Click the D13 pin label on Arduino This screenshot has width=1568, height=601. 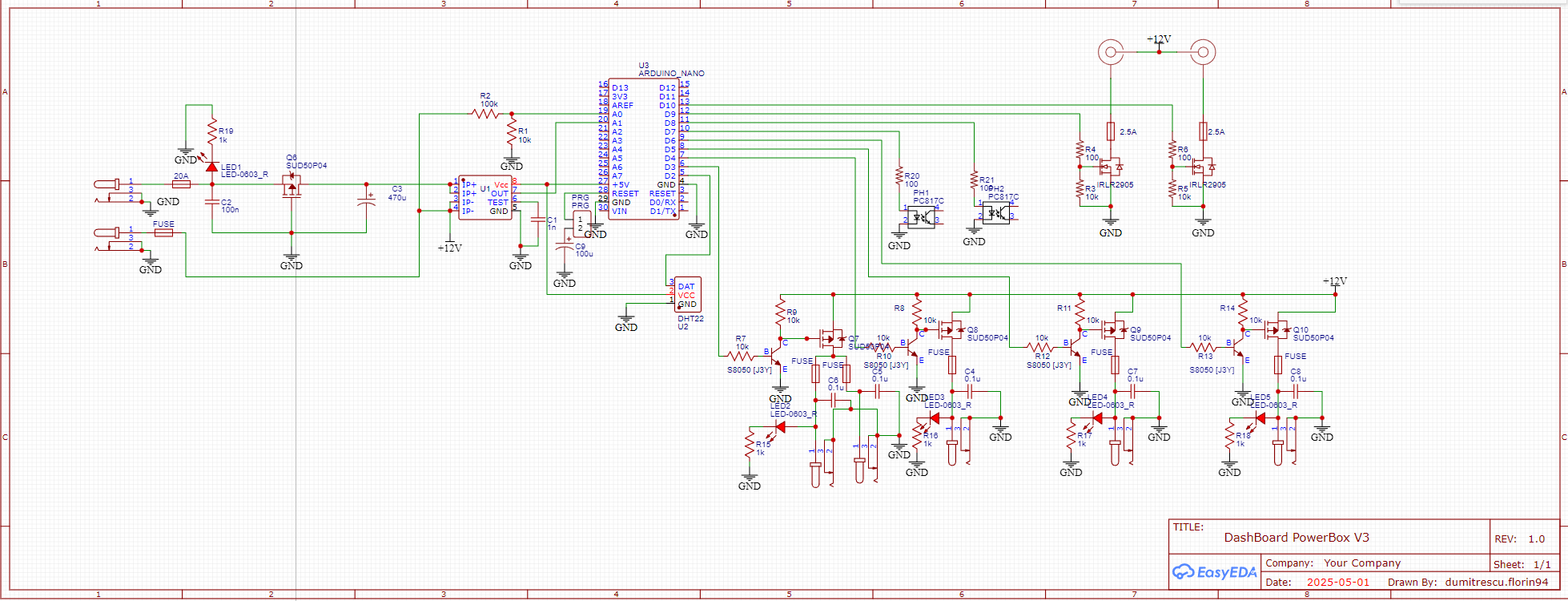pyautogui.click(x=621, y=88)
